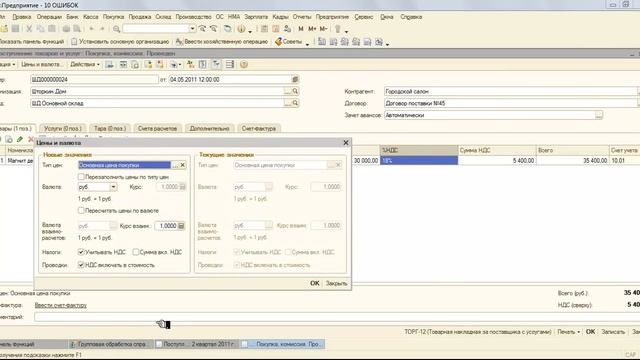The height and width of the screenshot is (360, 640).
Task: Click the M+ memory add button
Action: 312,29
